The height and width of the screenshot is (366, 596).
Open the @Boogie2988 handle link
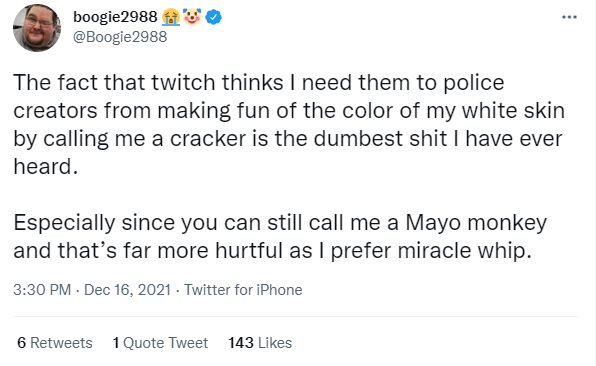pyautogui.click(x=120, y=37)
